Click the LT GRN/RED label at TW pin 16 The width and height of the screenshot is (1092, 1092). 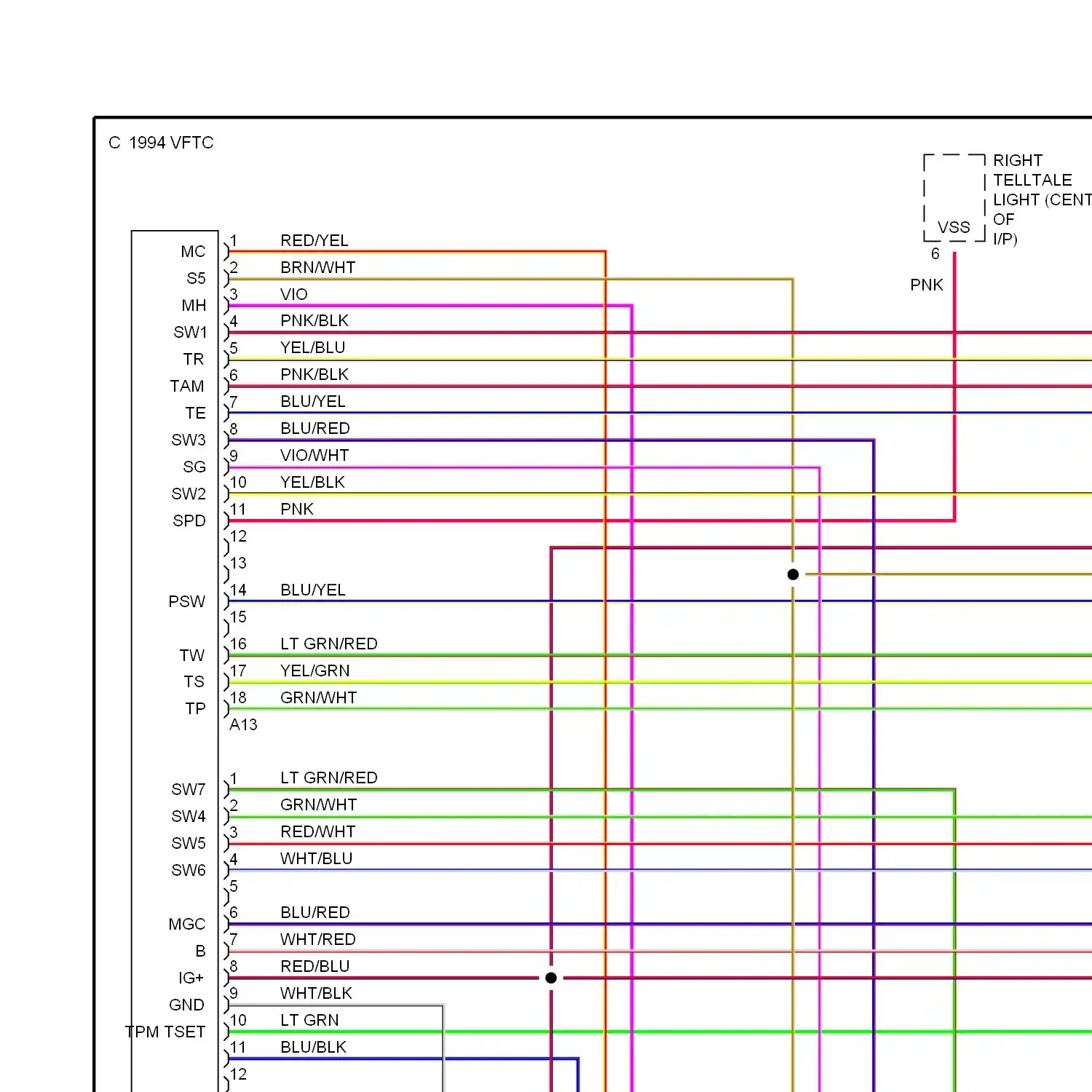coord(329,644)
